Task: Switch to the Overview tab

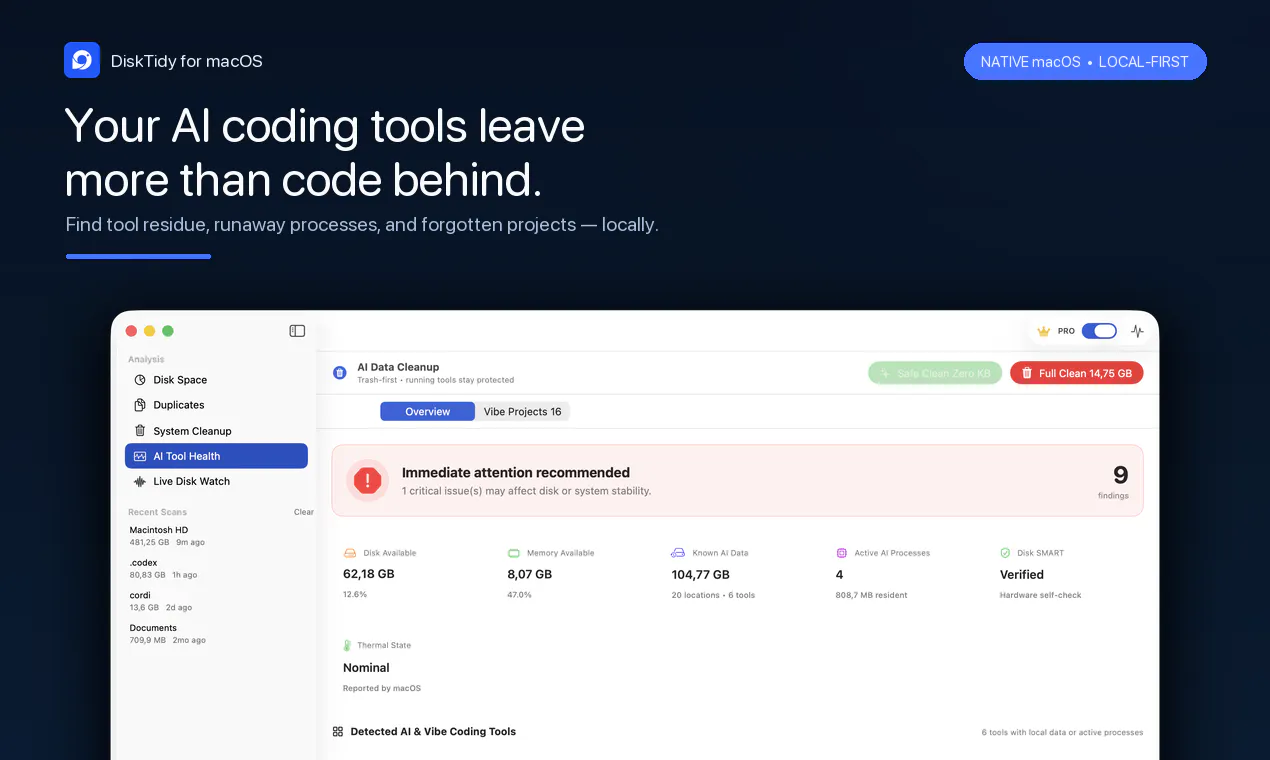Action: [x=427, y=412]
